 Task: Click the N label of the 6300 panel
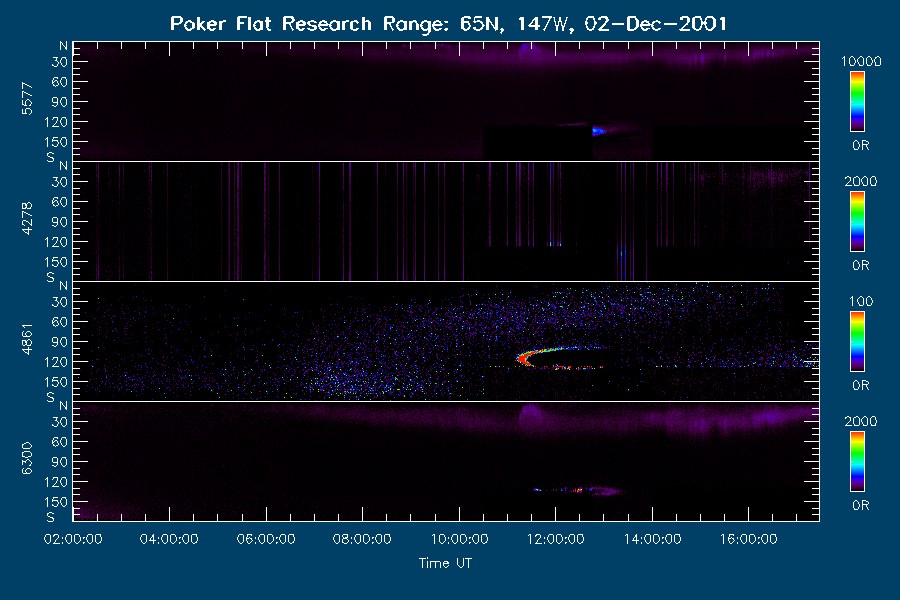point(63,406)
